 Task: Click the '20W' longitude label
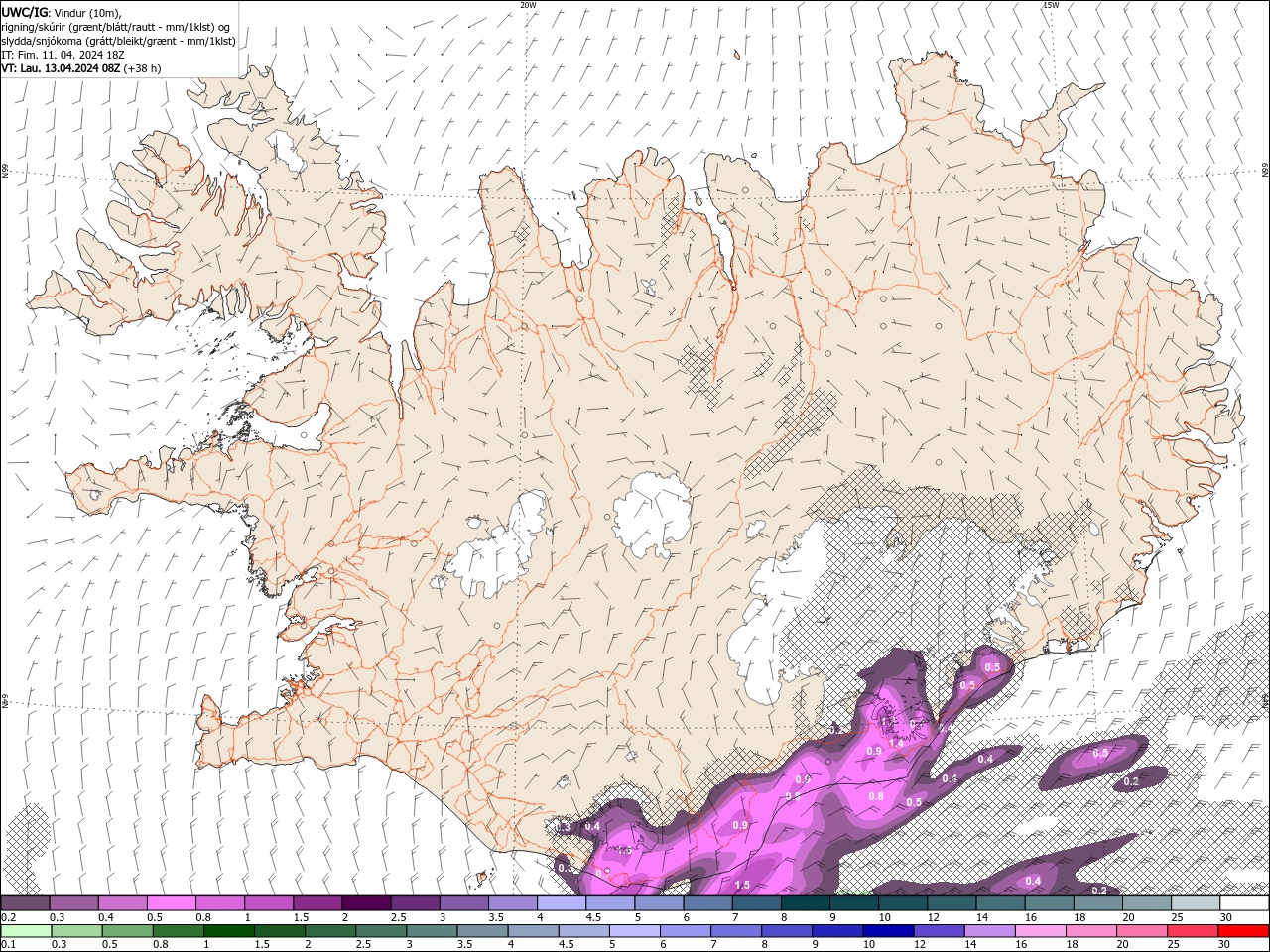click(528, 5)
